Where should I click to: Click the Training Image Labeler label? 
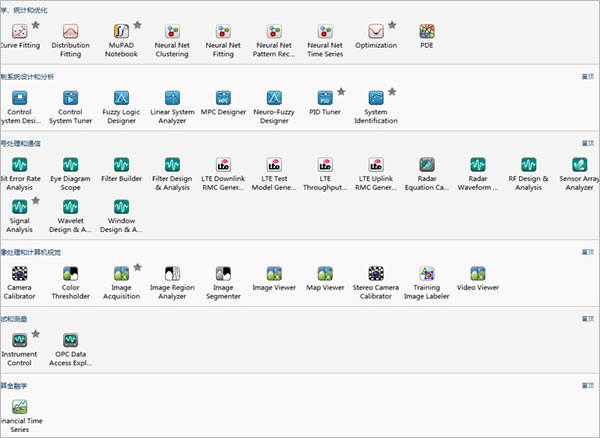pyautogui.click(x=427, y=293)
